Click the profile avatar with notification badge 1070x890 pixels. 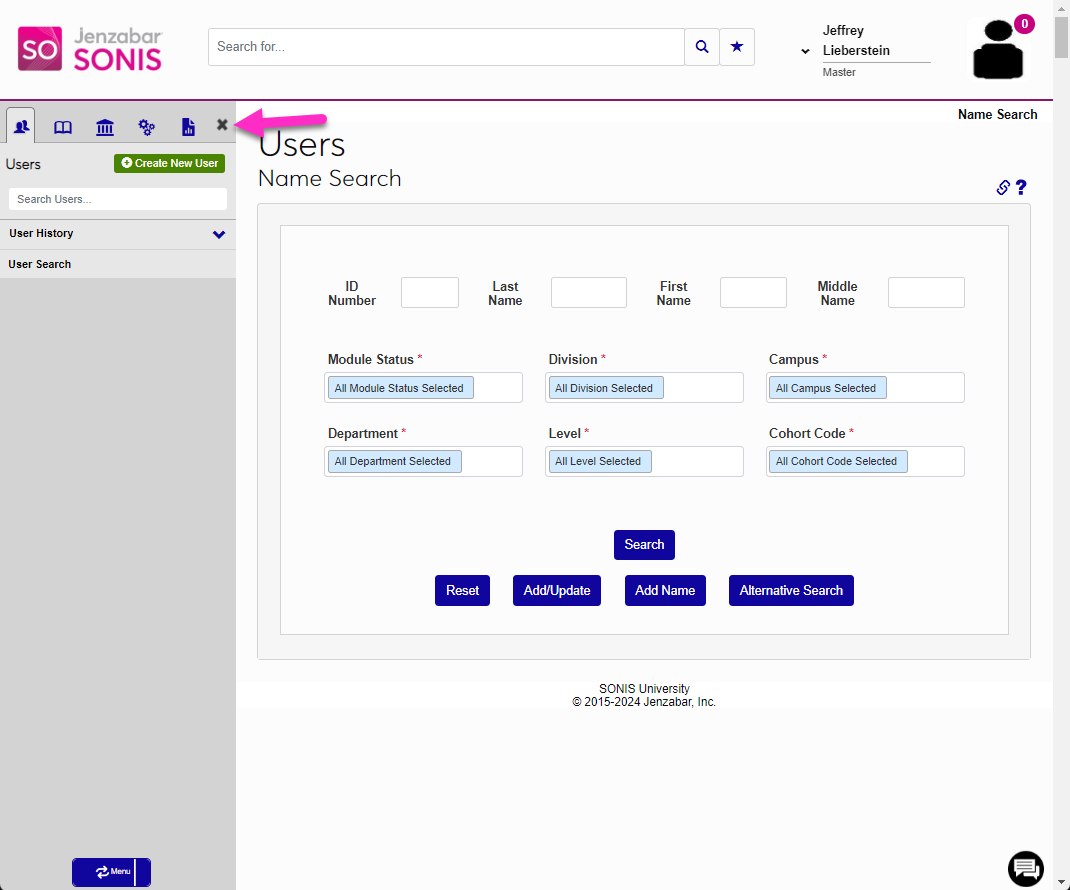click(x=997, y=47)
